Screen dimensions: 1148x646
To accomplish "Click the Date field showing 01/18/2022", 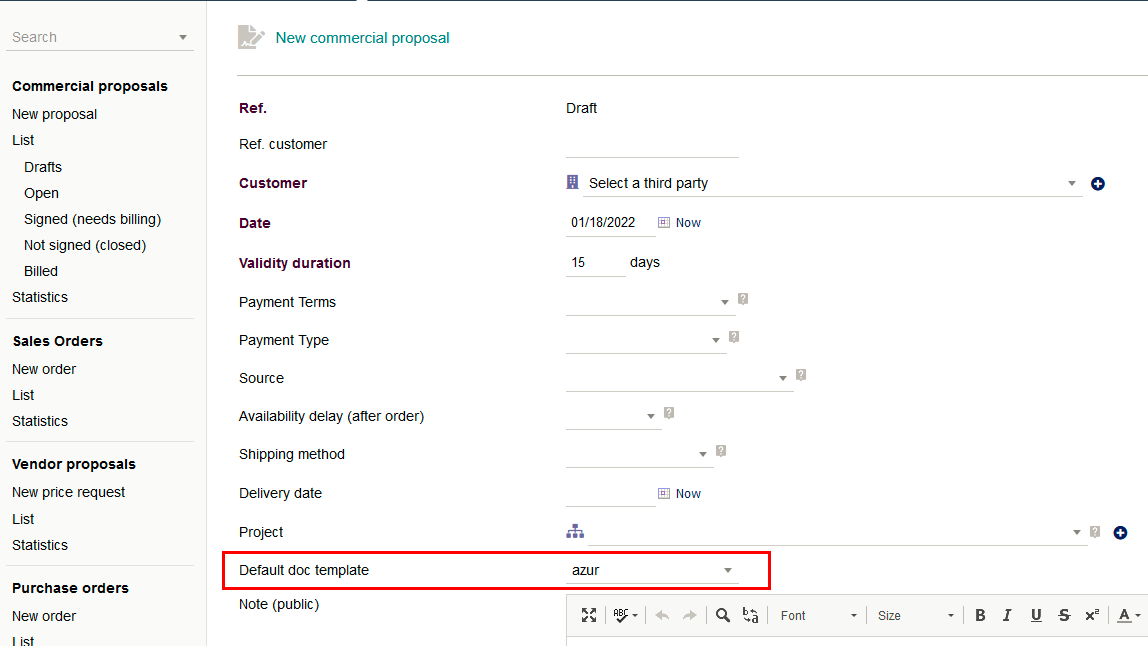I will coord(611,223).
